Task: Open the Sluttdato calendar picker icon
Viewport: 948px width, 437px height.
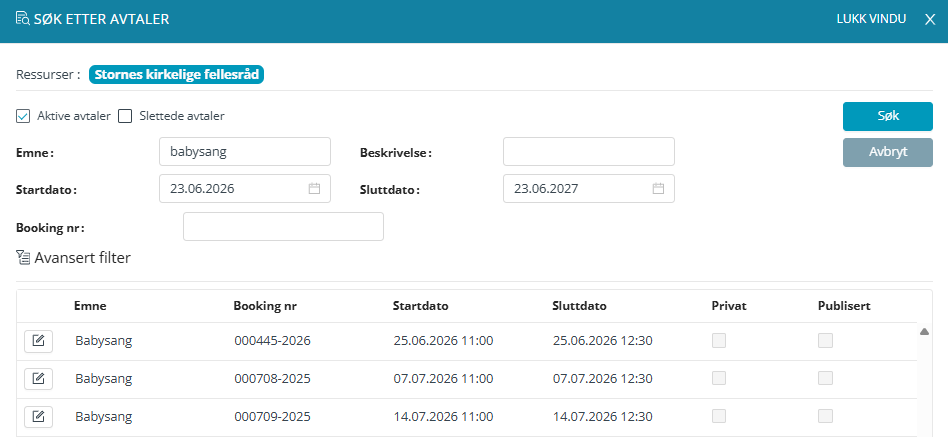Action: click(x=658, y=189)
